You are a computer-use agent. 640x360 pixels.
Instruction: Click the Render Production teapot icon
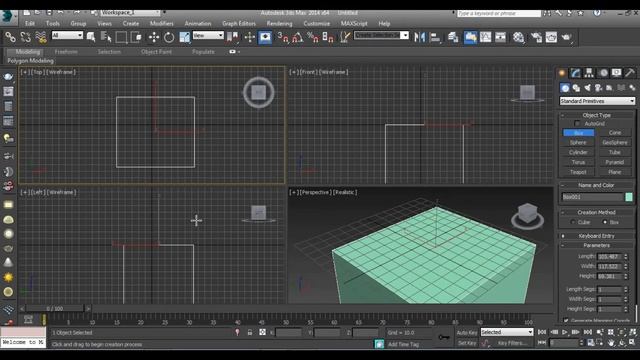tap(567, 37)
